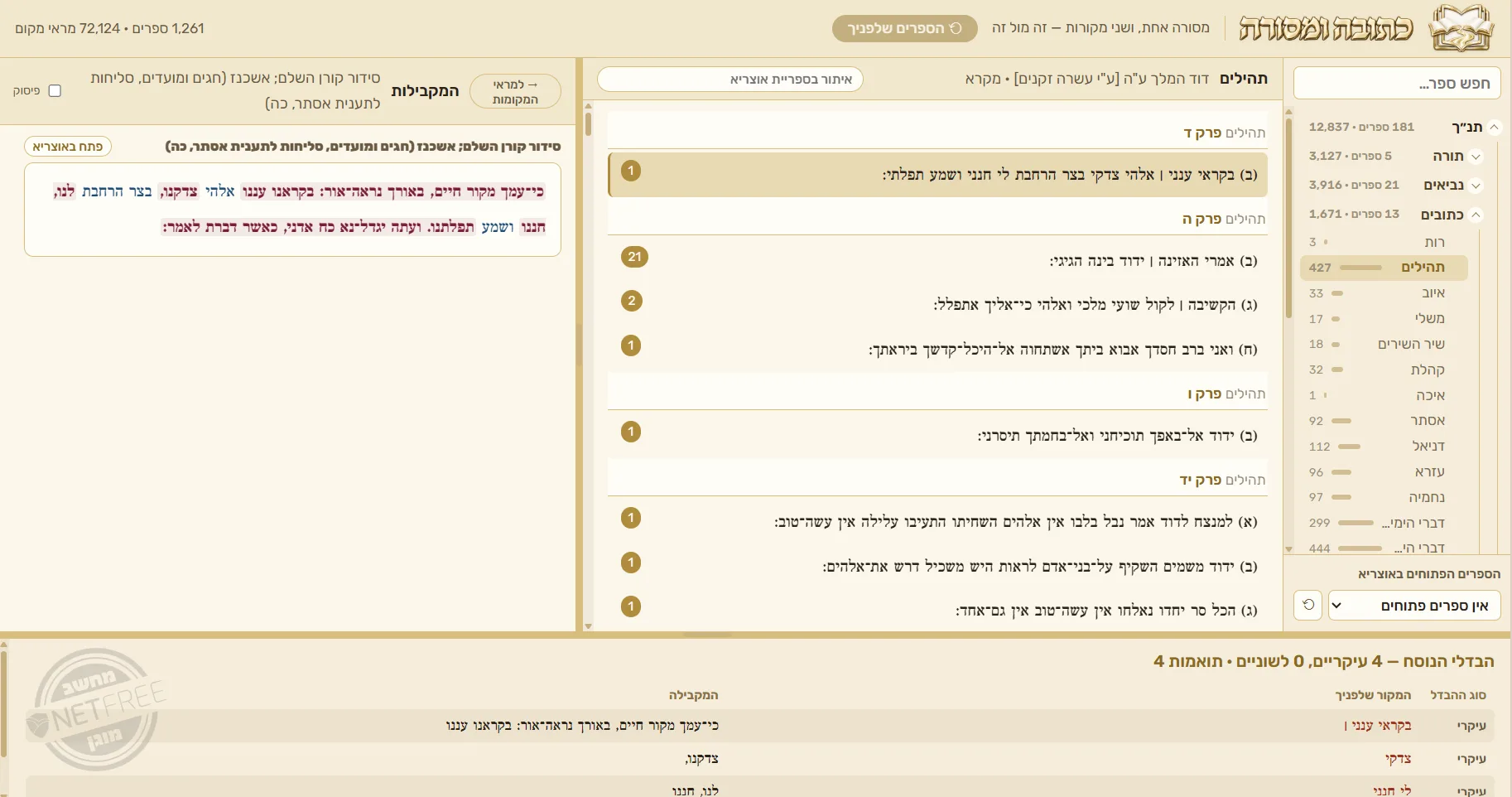1512x797 pixels.
Task: Click badge 1 on verse למנצח לדוד אמר נבל
Action: coord(631,518)
